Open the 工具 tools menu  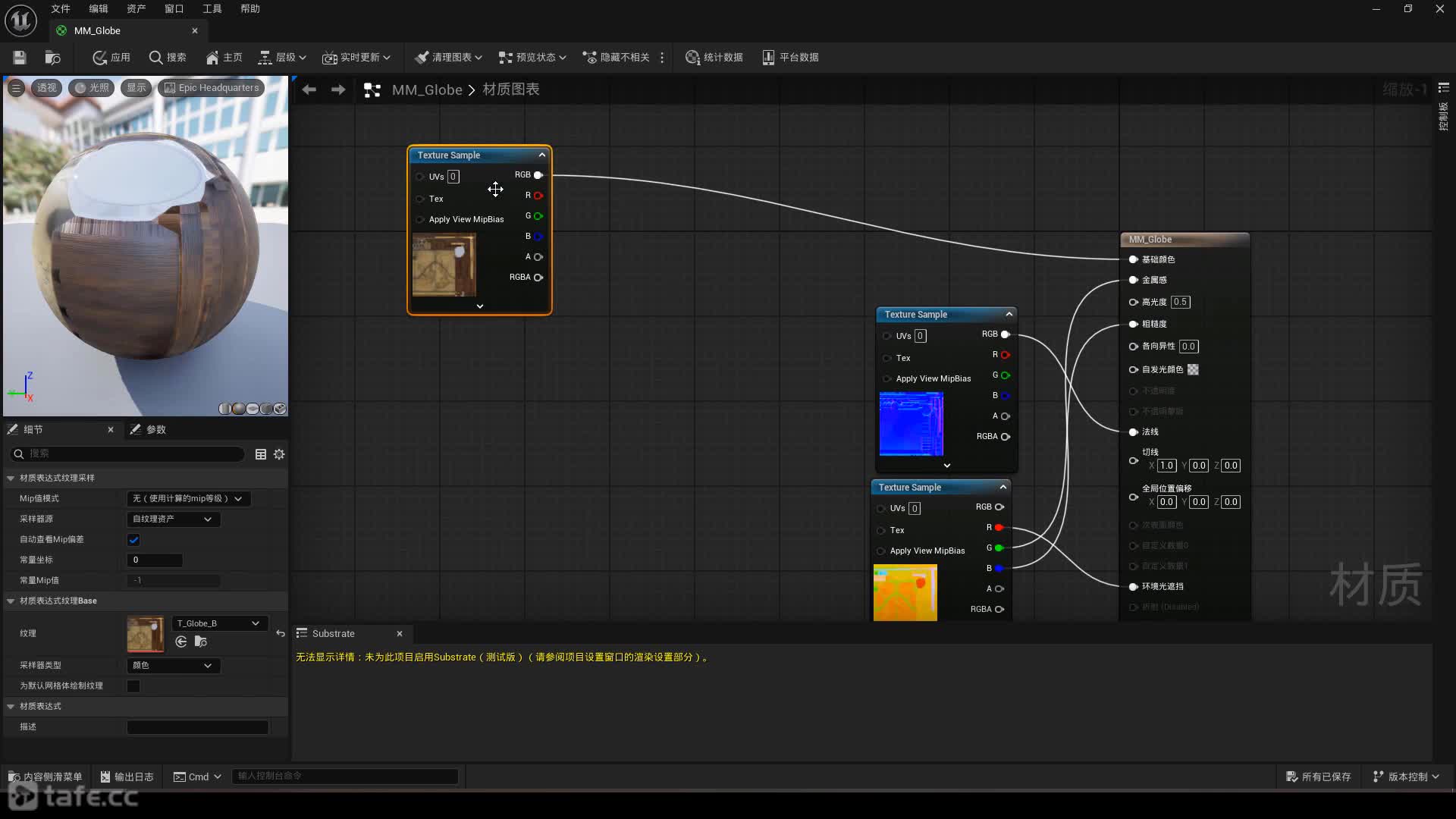point(212,9)
